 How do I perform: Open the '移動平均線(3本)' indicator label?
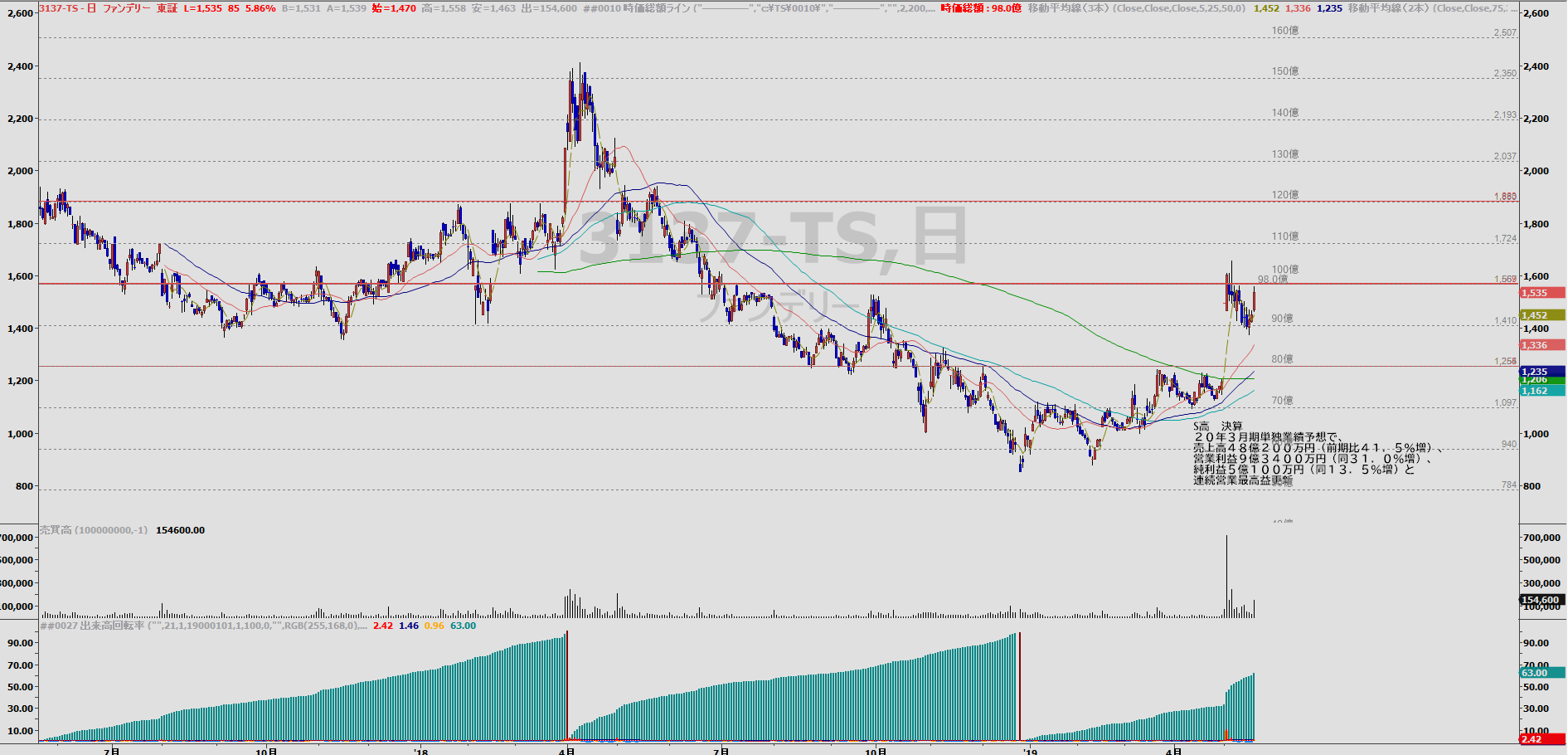(1068, 7)
